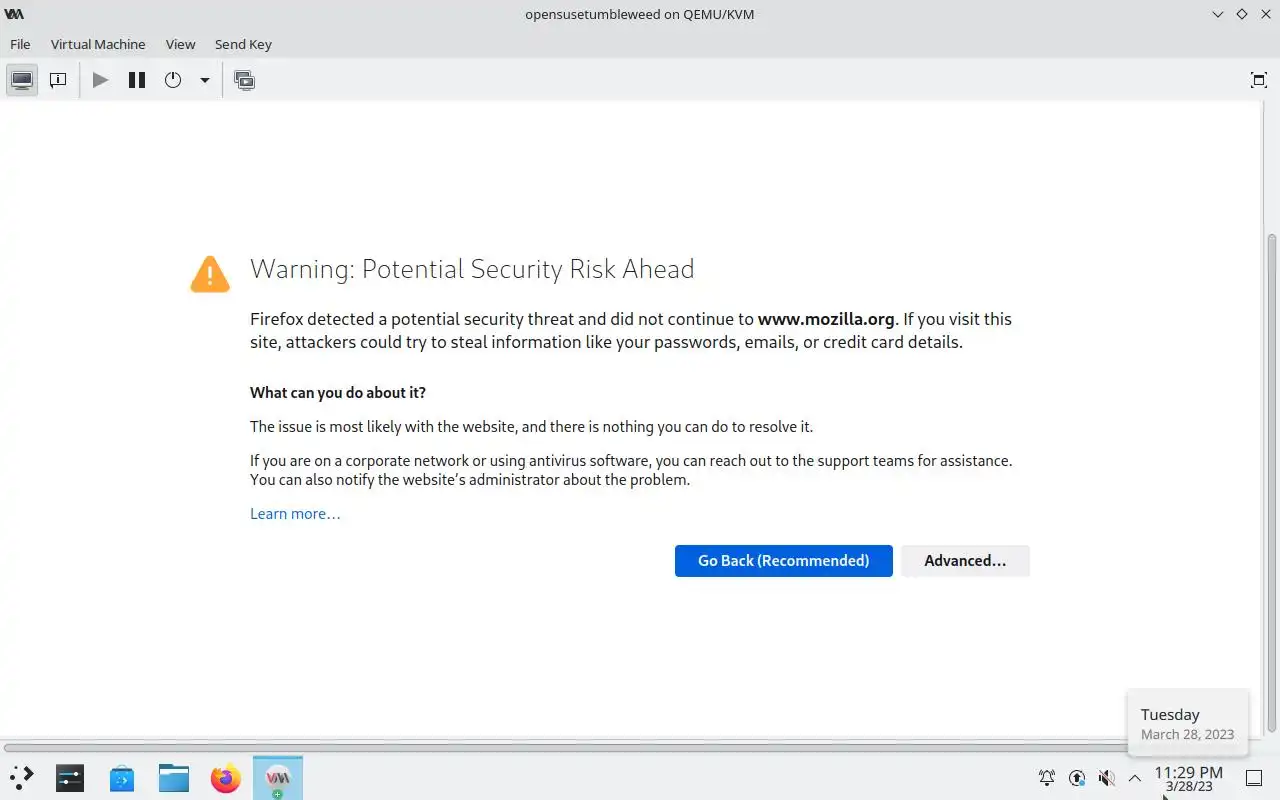
Task: Open the Send Key menu
Action: 243,44
